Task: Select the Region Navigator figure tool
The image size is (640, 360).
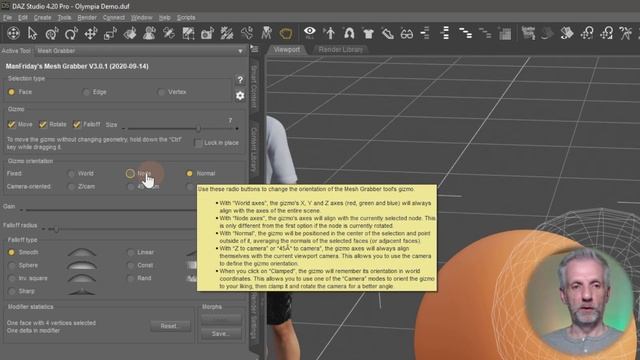Action: point(149,33)
